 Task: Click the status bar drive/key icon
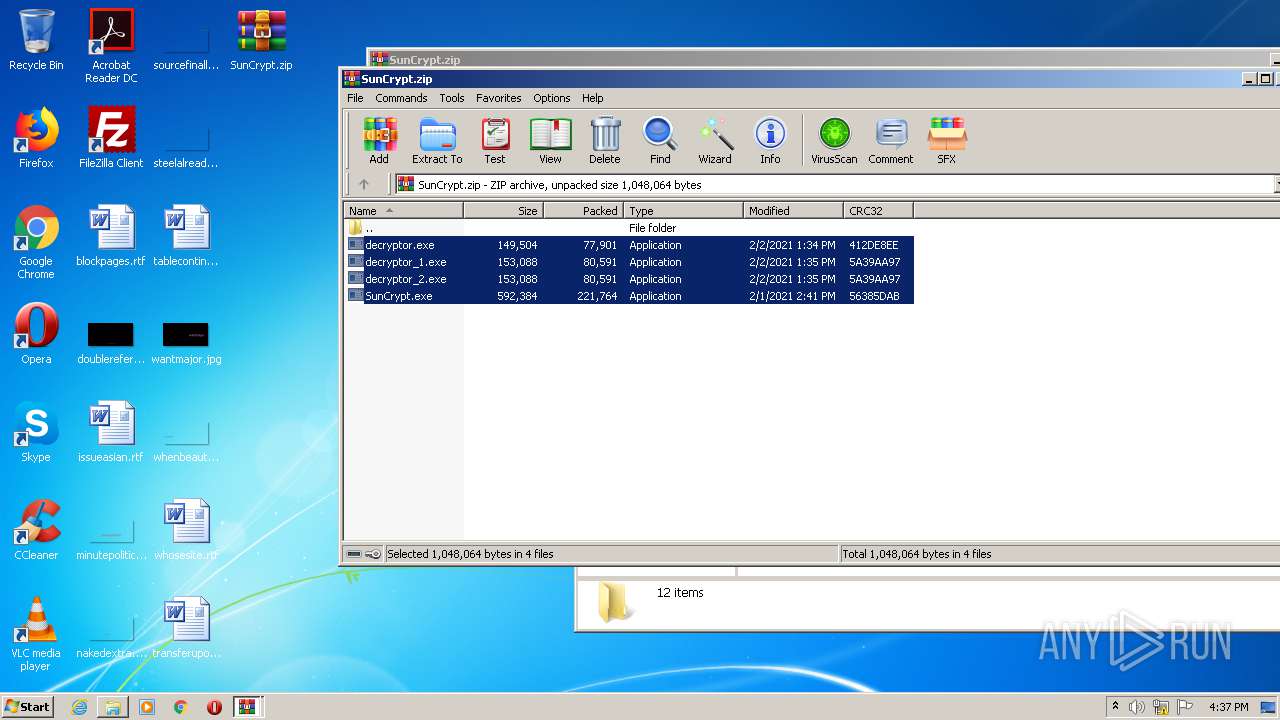(x=363, y=554)
